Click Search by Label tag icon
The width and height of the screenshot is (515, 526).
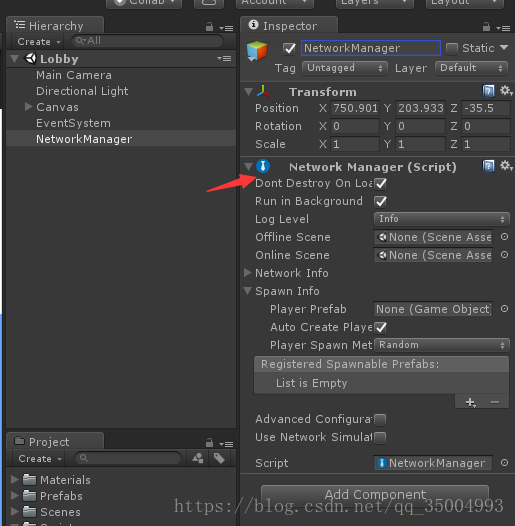click(x=219, y=458)
